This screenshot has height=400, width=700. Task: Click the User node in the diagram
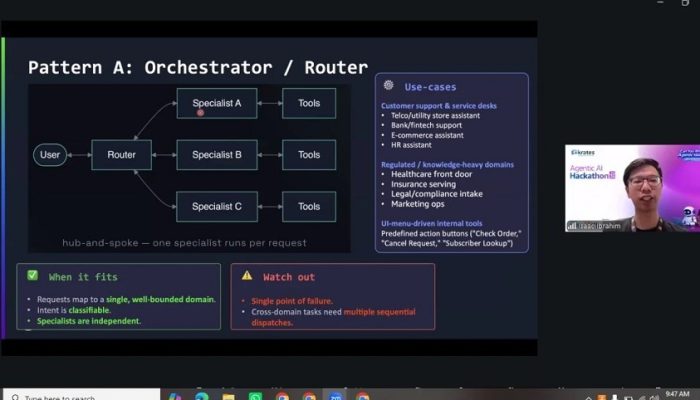point(50,155)
